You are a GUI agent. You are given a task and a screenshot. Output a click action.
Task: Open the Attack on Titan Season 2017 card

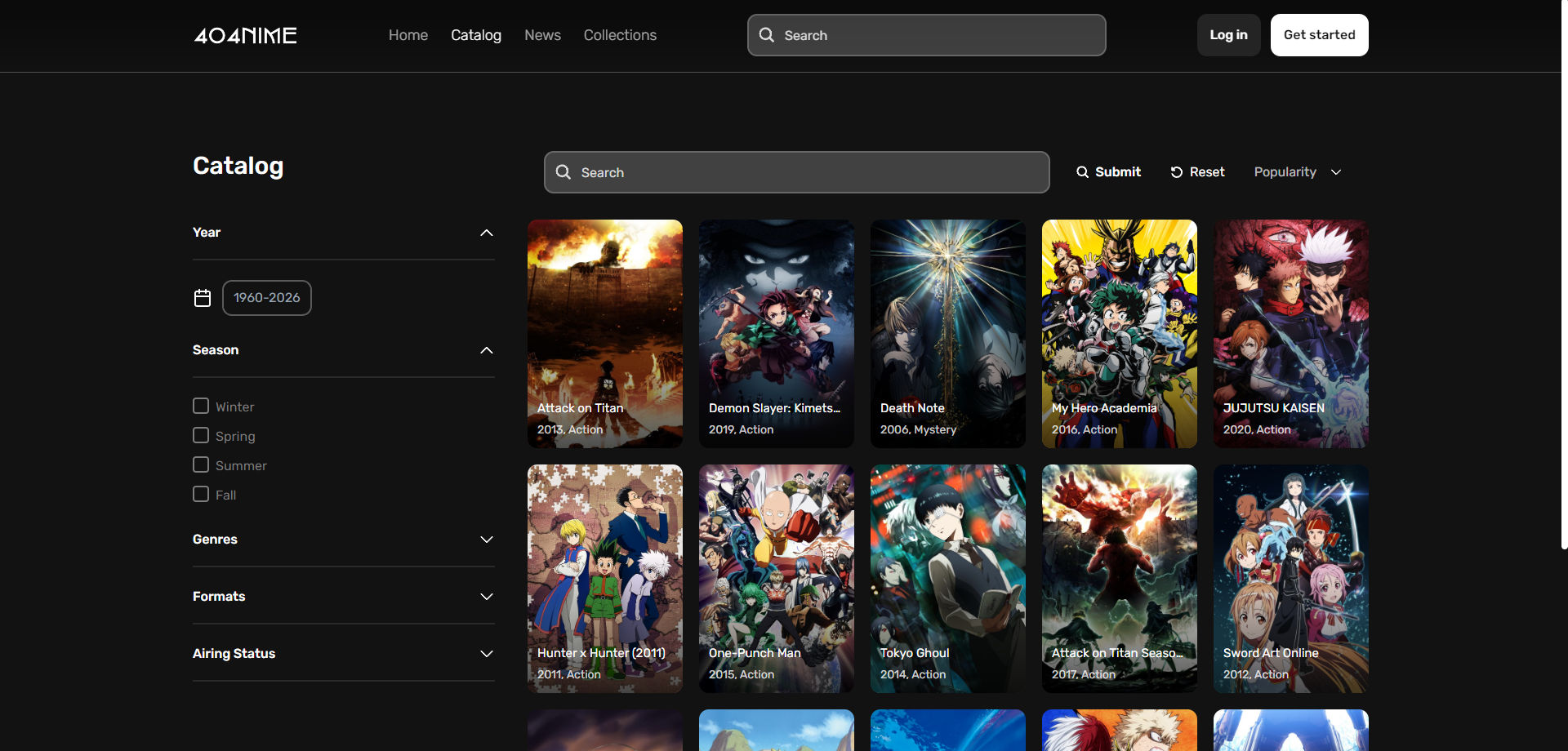point(1120,579)
